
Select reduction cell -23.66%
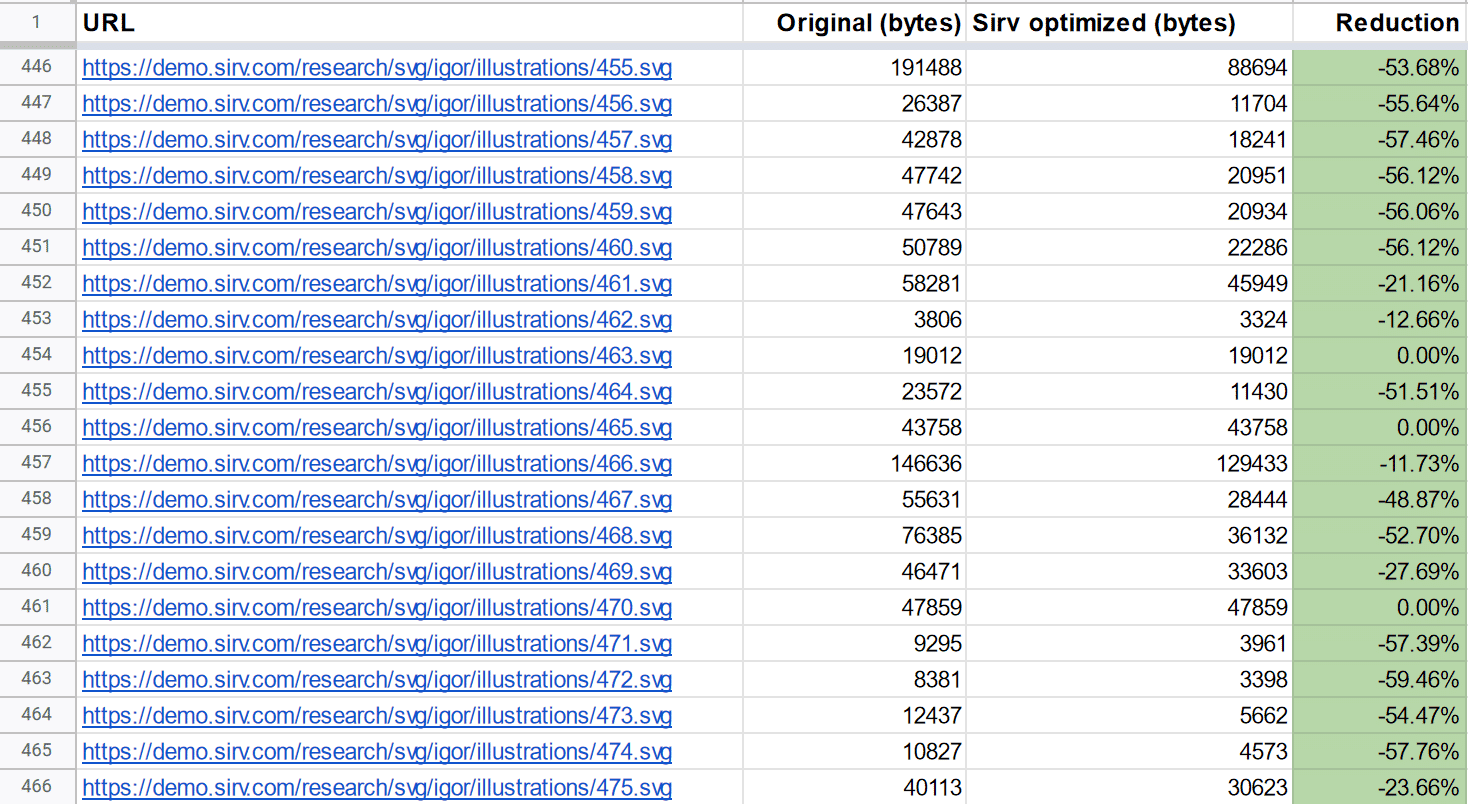click(1380, 788)
